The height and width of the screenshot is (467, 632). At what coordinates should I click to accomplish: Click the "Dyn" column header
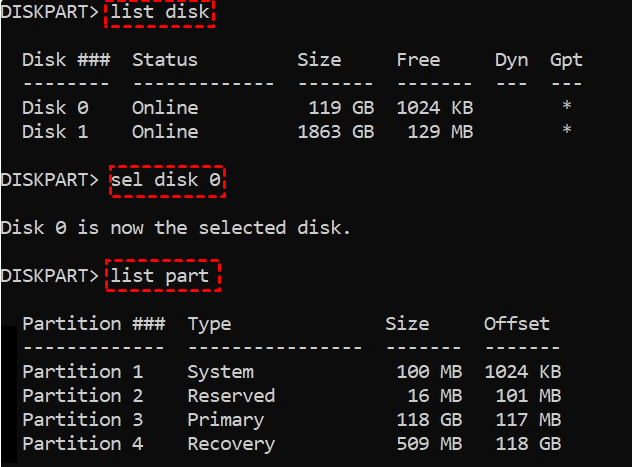click(x=511, y=60)
